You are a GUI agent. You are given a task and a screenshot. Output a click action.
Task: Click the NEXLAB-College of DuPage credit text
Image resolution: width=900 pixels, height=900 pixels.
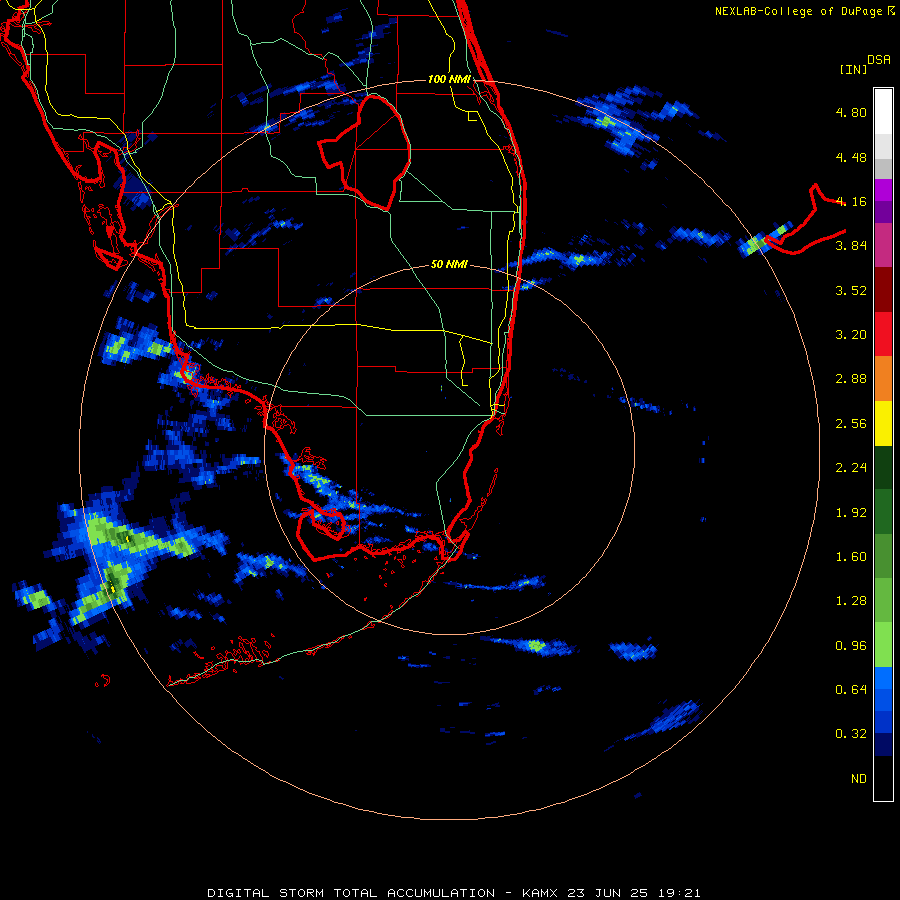coord(798,11)
